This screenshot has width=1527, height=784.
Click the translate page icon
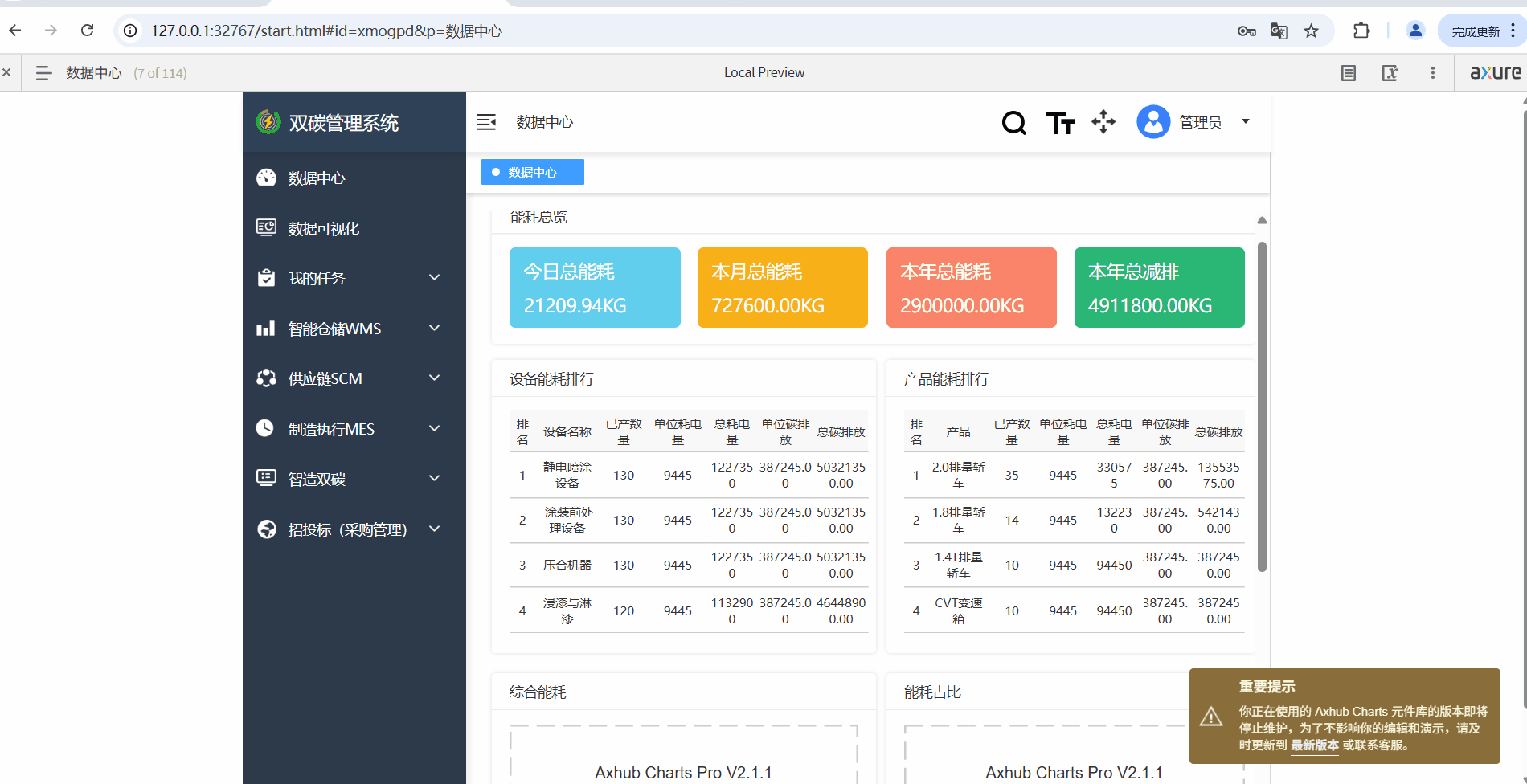tap(1279, 31)
